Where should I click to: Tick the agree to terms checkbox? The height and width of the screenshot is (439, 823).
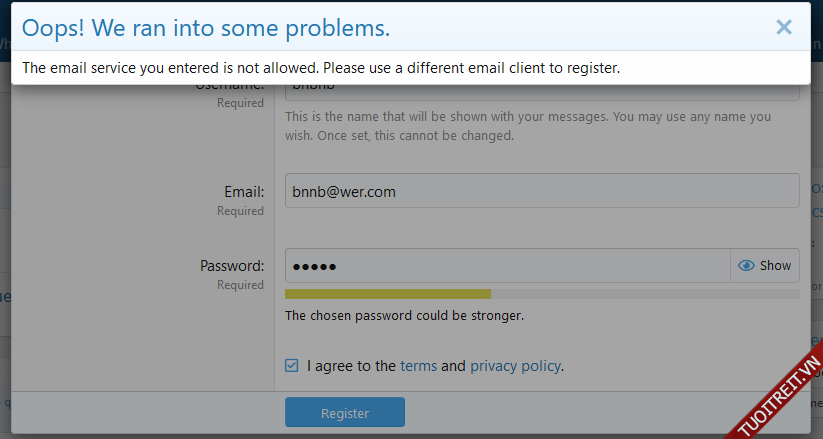tap(291, 366)
